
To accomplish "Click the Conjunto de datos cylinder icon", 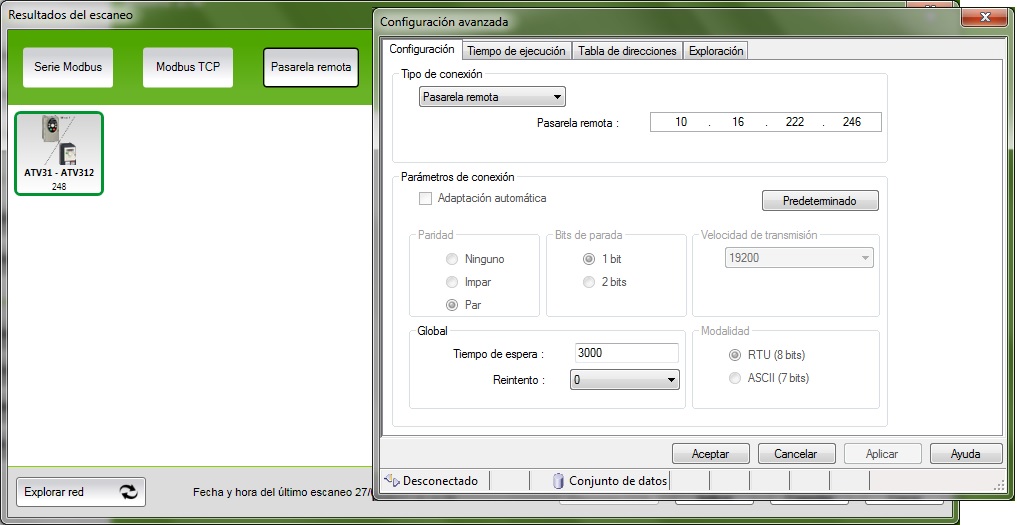I will [558, 481].
